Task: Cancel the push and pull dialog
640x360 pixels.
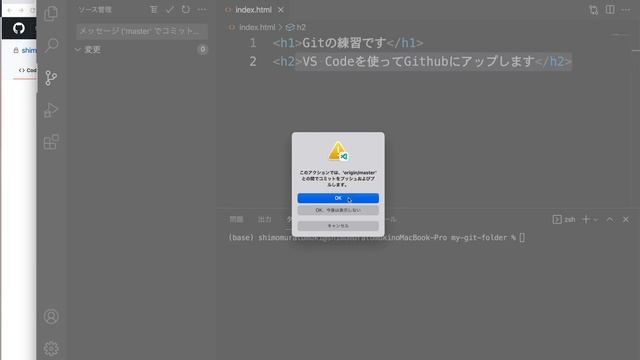Action: coord(338,226)
